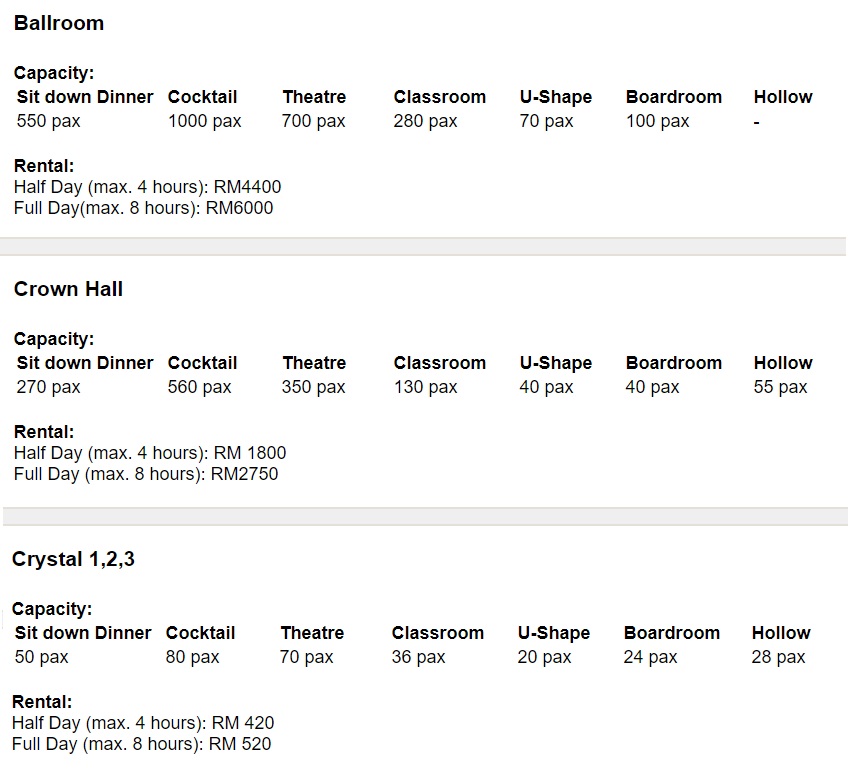Click the 100 pax boardroom capacity value
The height and width of the screenshot is (776, 850).
click(658, 121)
